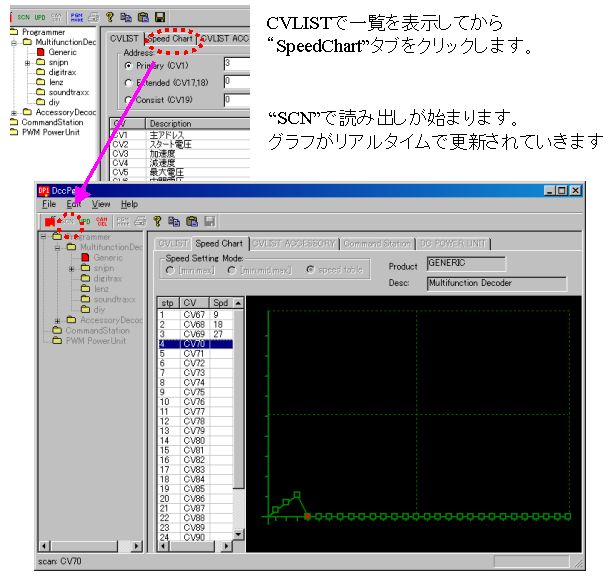Image resolution: width=613 pixels, height=579 pixels.
Task: Select Primary (CV1) address radio button
Action: pos(128,66)
